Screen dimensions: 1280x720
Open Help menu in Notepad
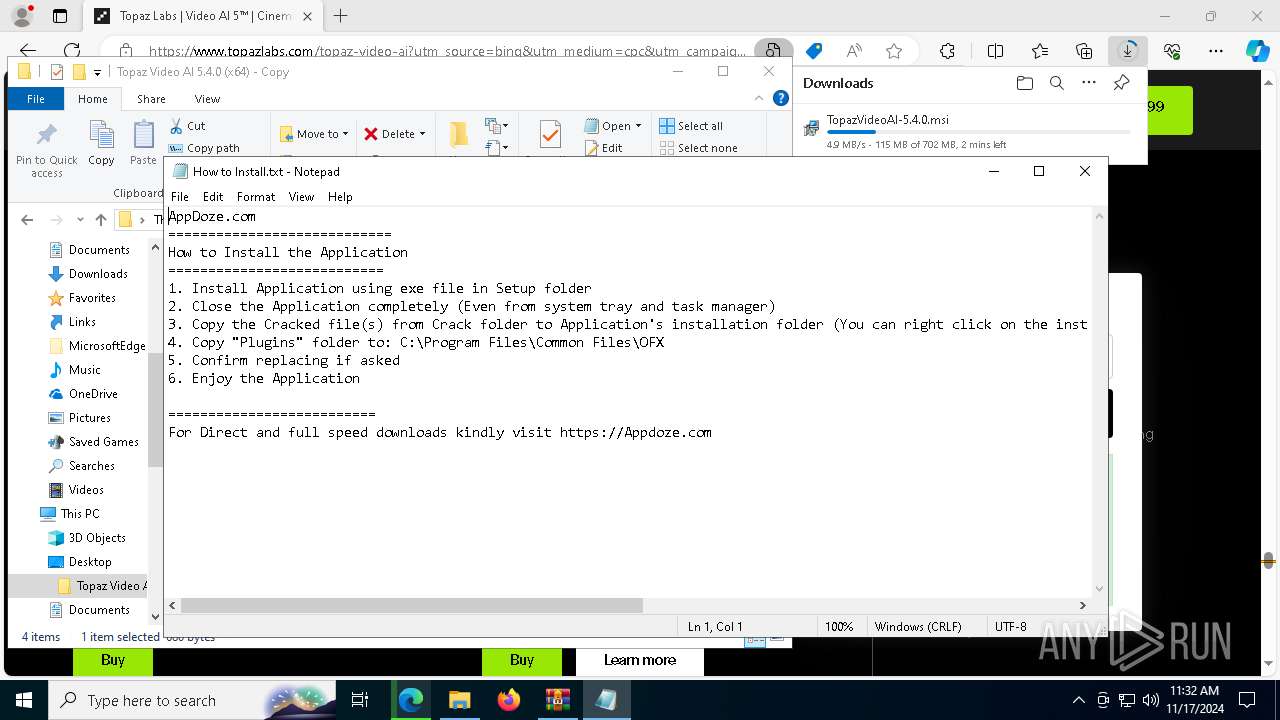tap(340, 197)
